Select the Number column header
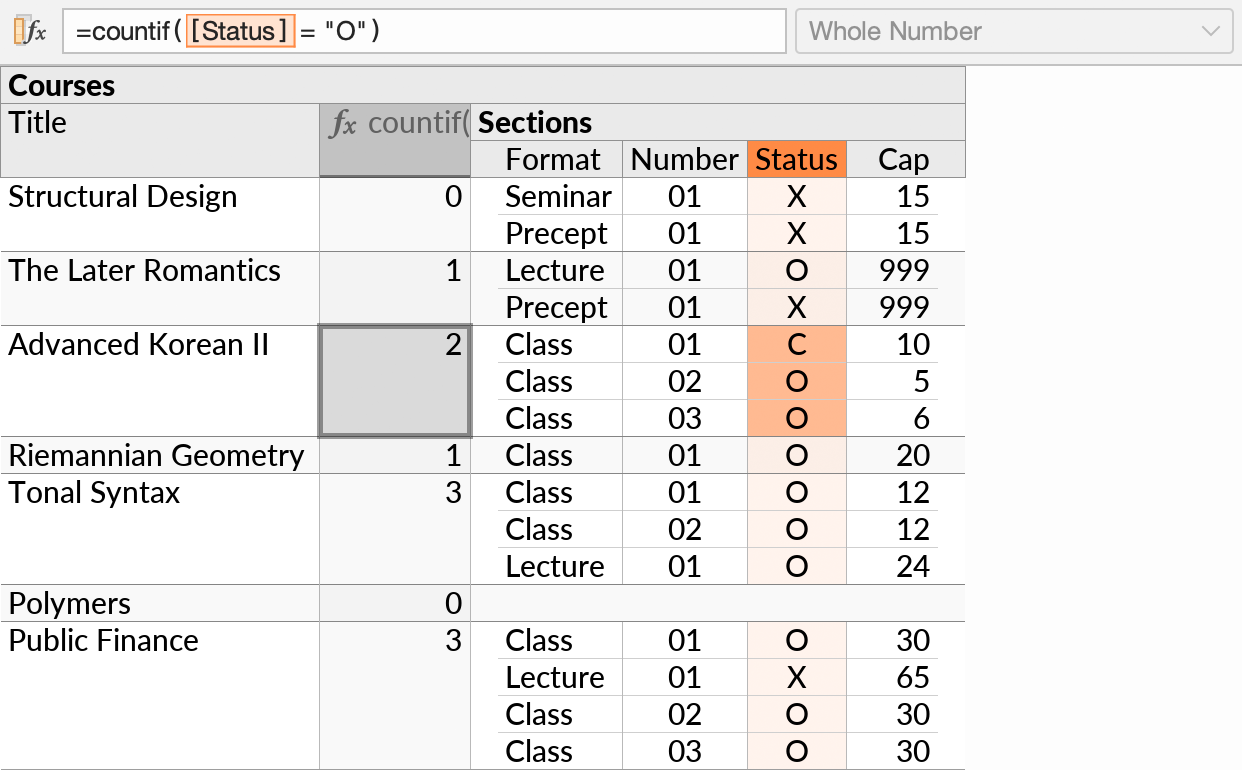 (684, 159)
